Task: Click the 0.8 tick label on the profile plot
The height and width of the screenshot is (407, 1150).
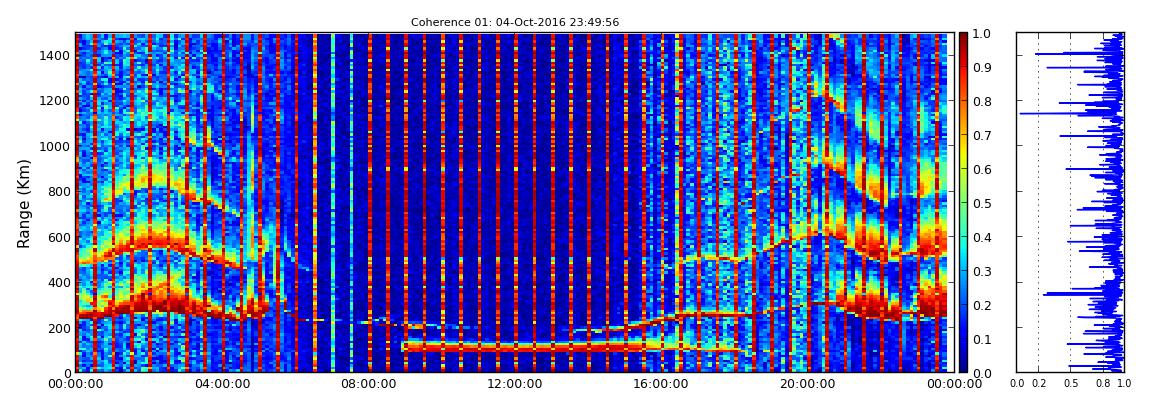Action: coord(1102,384)
